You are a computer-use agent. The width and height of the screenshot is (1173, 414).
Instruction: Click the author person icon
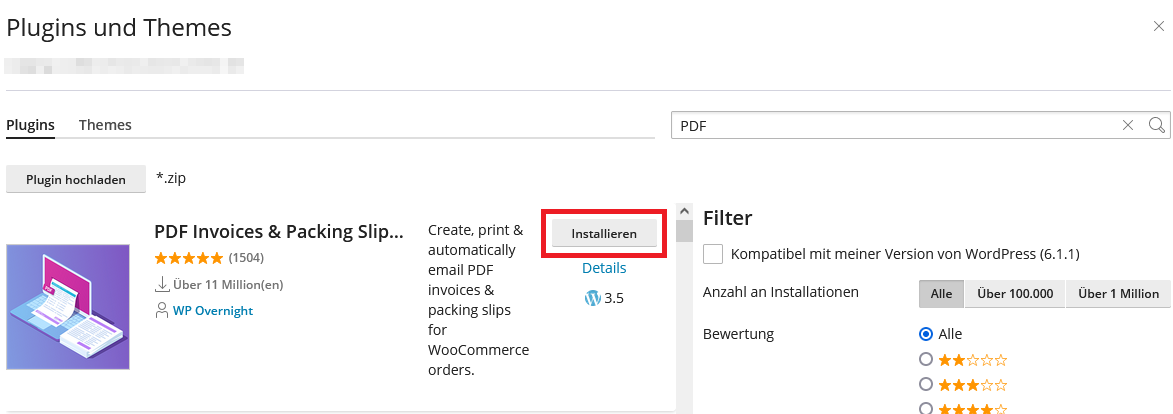click(x=162, y=310)
